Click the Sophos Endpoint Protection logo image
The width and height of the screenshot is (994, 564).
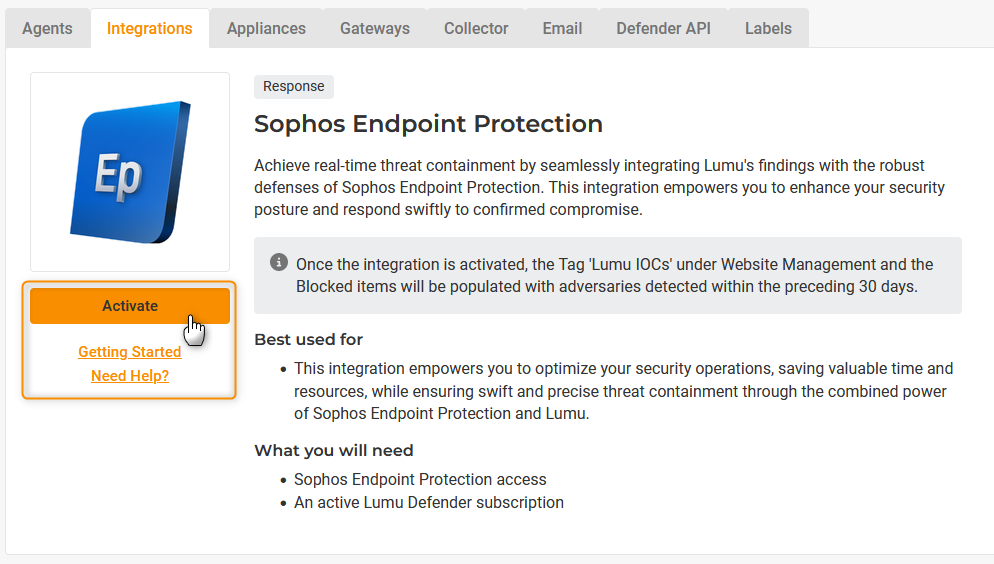(130, 171)
